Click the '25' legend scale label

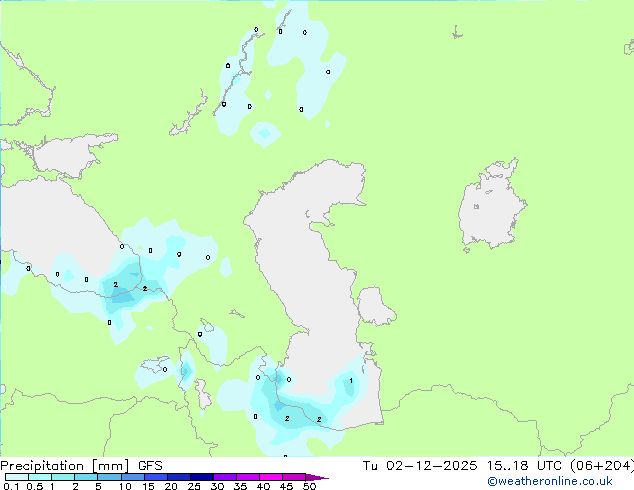coord(194,486)
